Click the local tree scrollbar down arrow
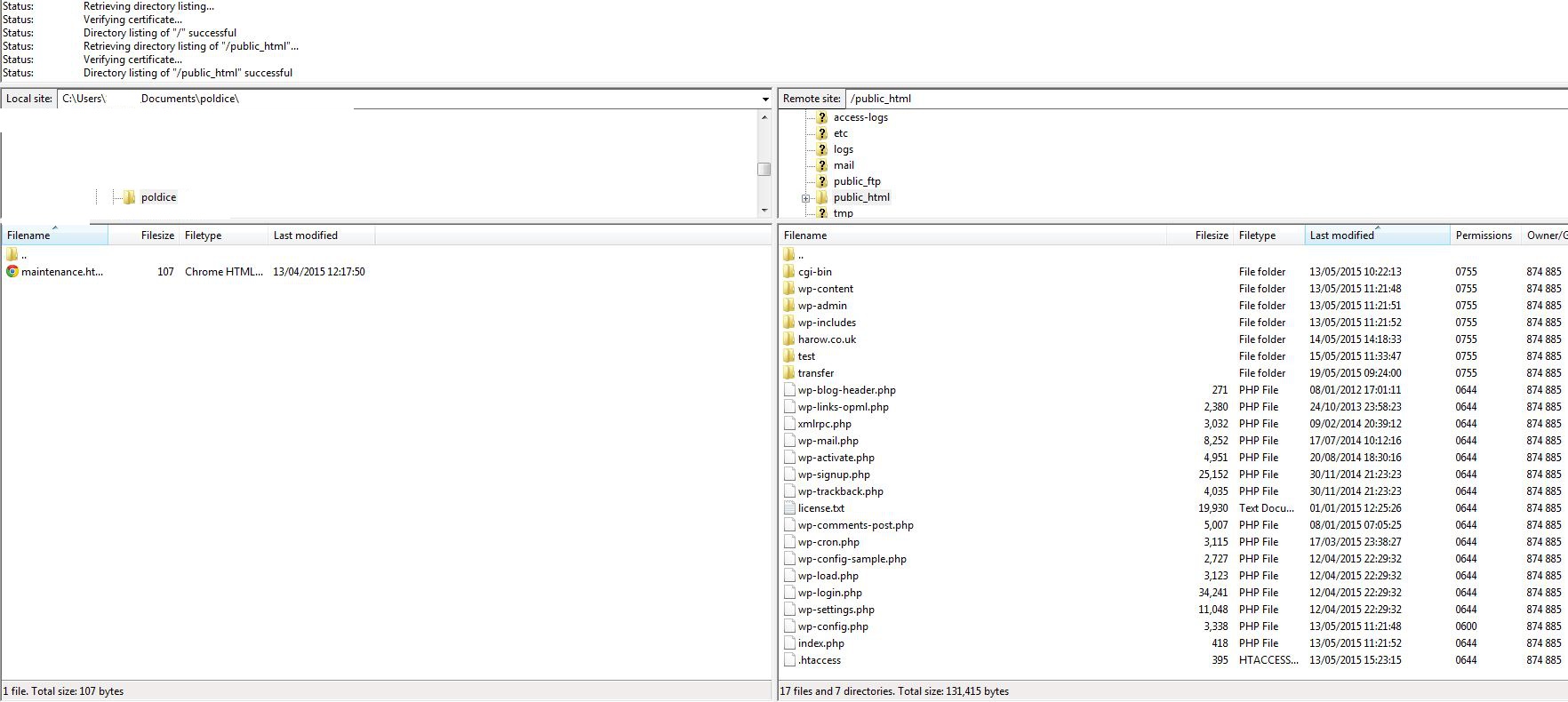1568x702 pixels. point(764,211)
